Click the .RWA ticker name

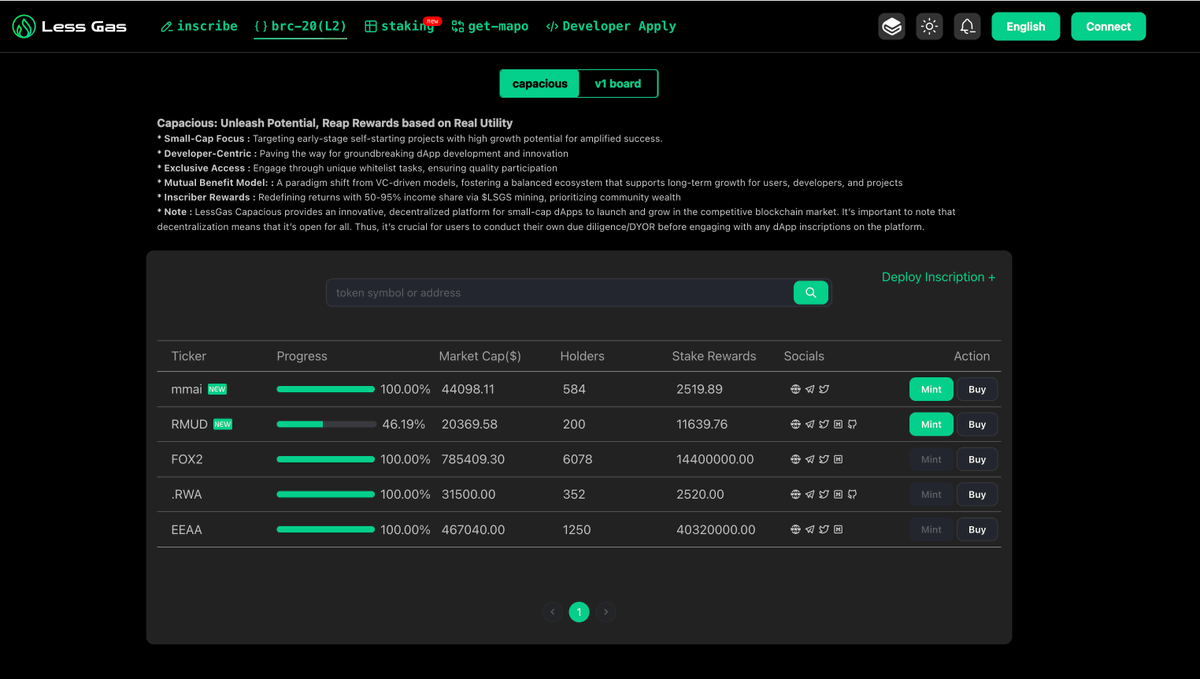click(186, 494)
